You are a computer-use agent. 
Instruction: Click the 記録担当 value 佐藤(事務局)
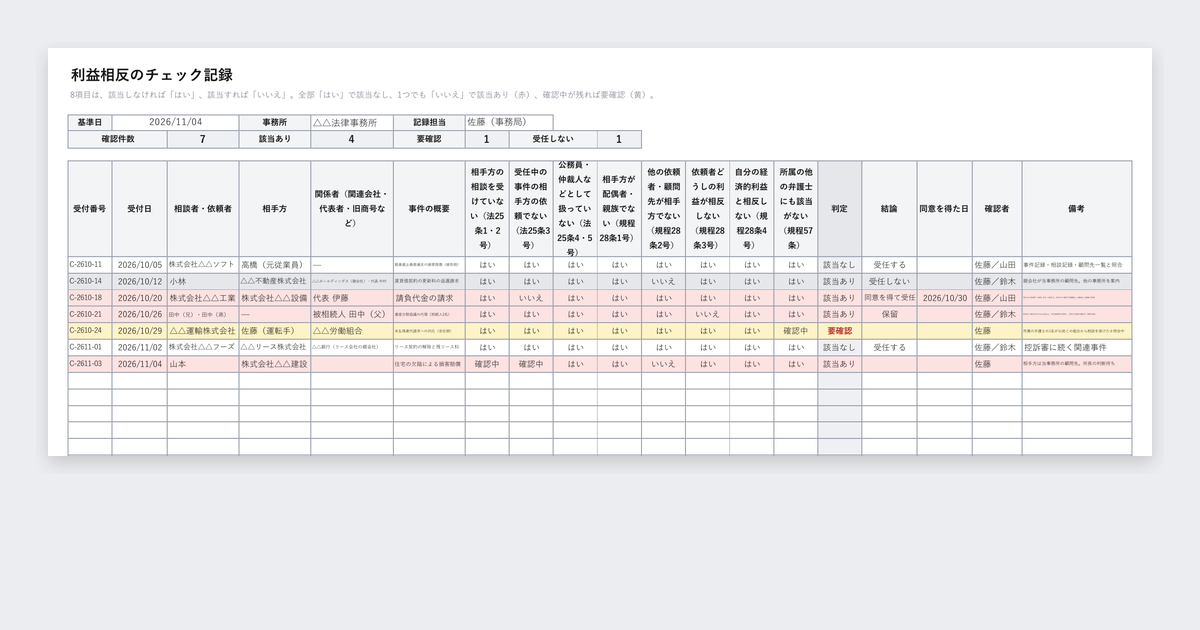510,122
